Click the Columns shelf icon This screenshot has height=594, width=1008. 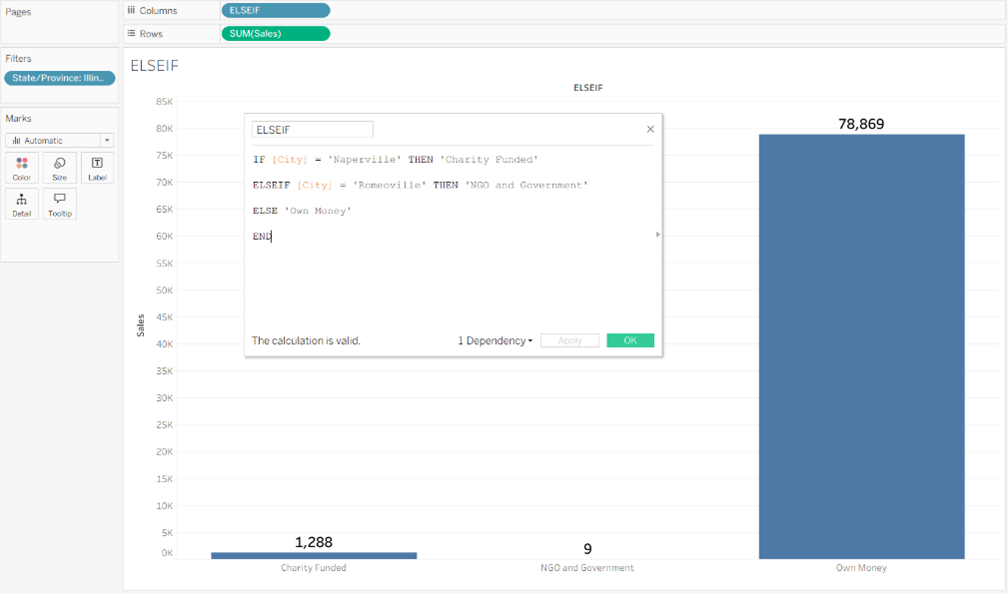tap(131, 10)
